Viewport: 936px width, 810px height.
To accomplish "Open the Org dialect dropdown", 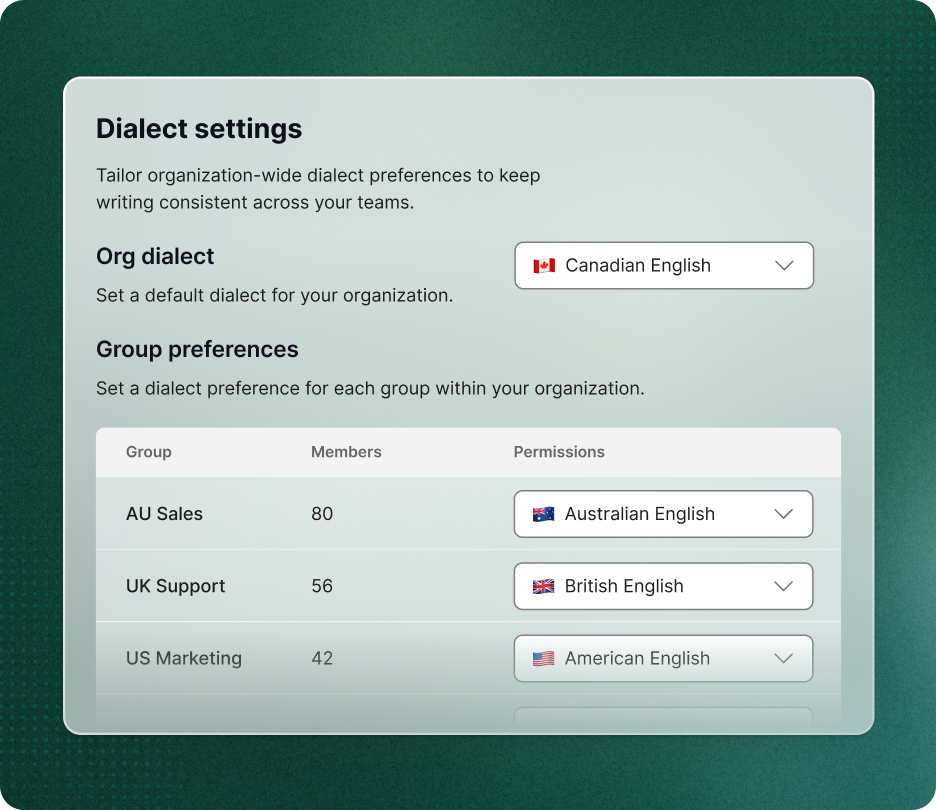I will point(663,265).
